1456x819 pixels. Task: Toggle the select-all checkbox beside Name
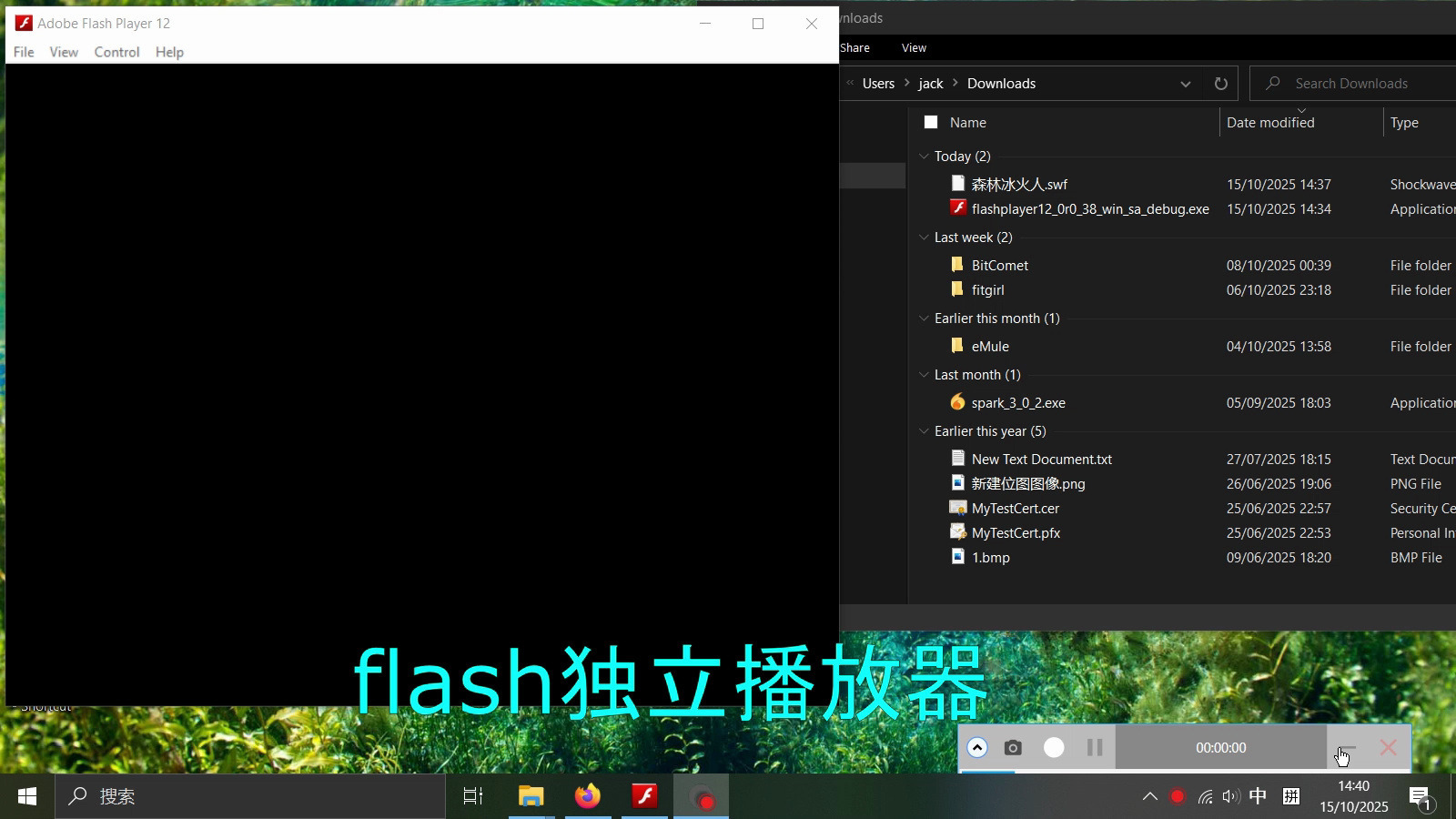[931, 122]
